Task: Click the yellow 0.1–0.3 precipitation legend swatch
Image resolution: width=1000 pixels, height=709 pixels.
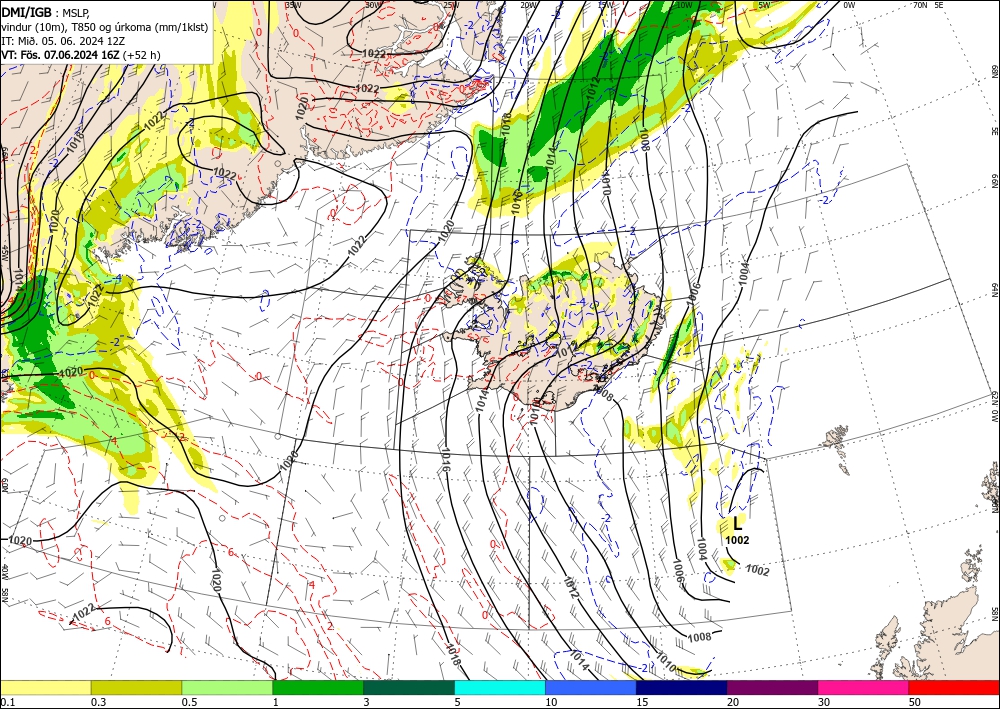Action: [x=45, y=687]
